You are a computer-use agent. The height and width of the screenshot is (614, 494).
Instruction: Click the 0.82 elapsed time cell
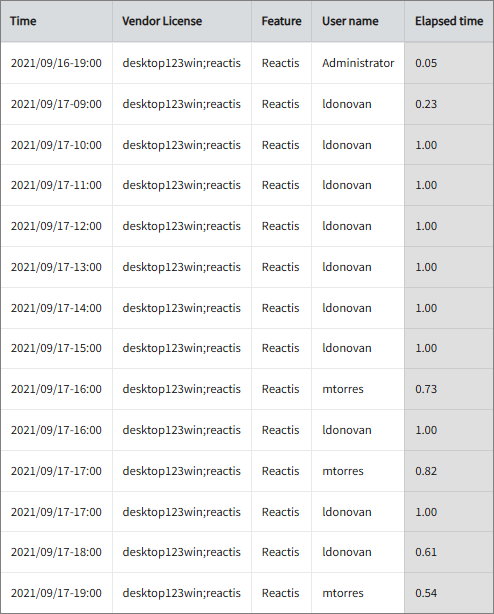449,471
